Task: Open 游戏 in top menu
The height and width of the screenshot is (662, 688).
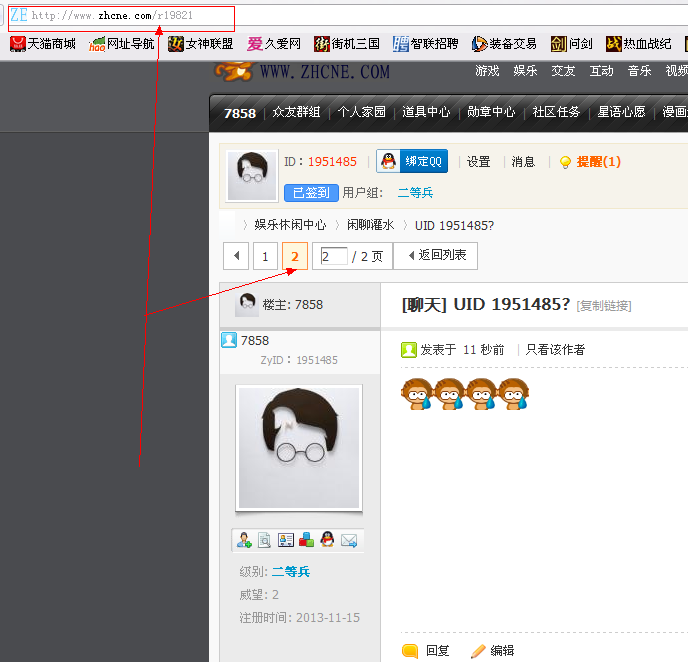Action: (x=487, y=71)
